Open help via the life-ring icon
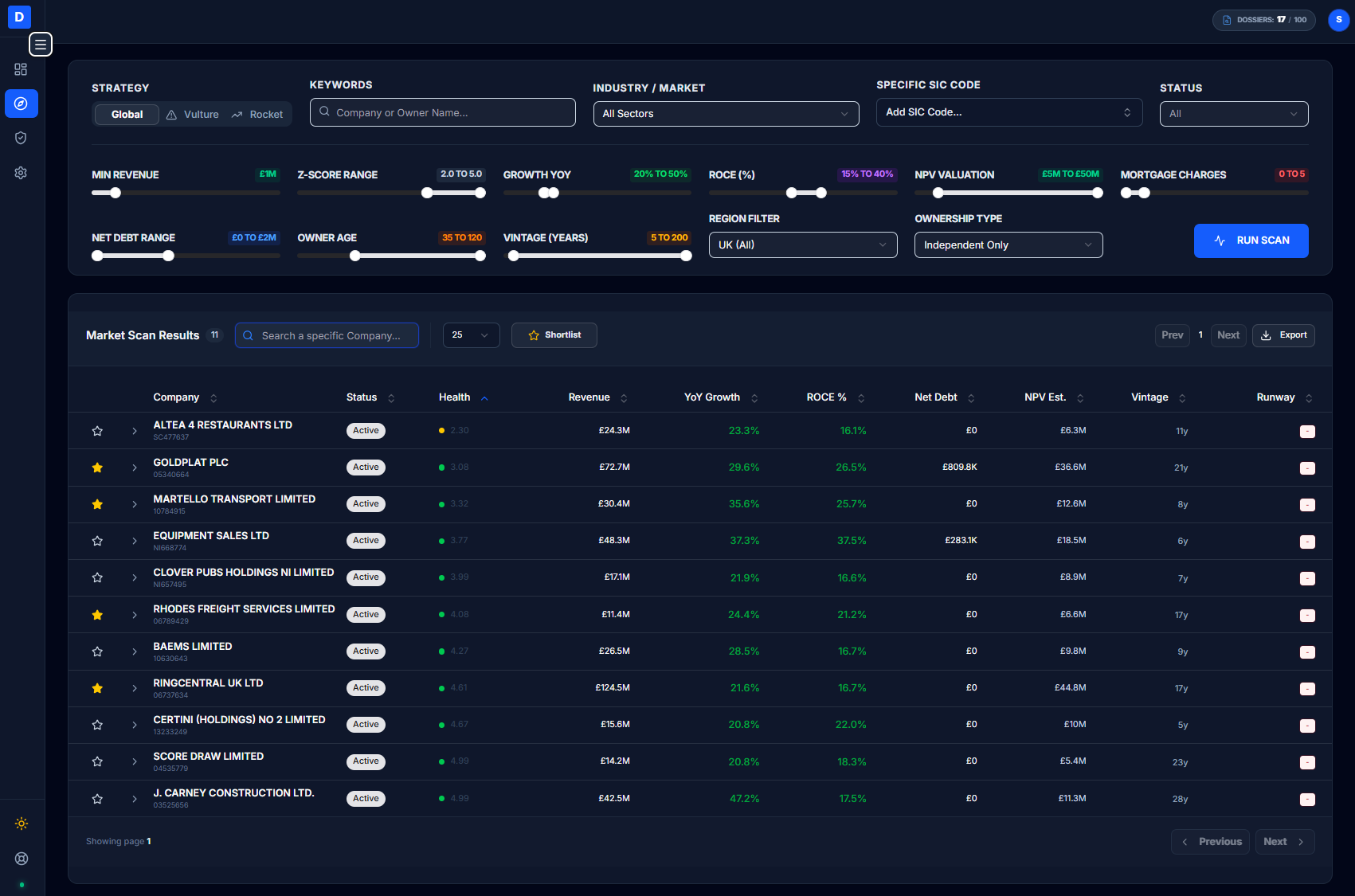 pos(22,859)
